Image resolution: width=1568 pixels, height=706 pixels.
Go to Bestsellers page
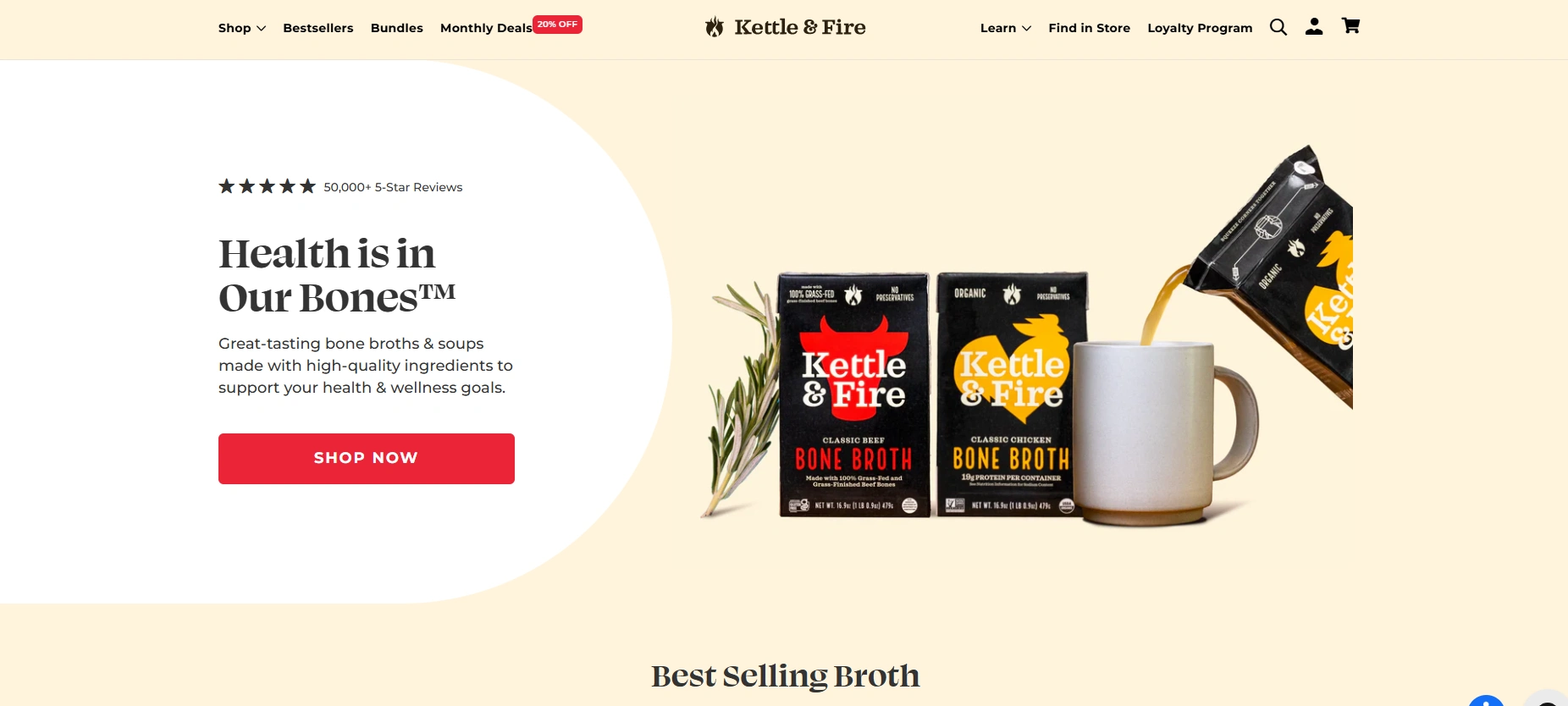[318, 28]
